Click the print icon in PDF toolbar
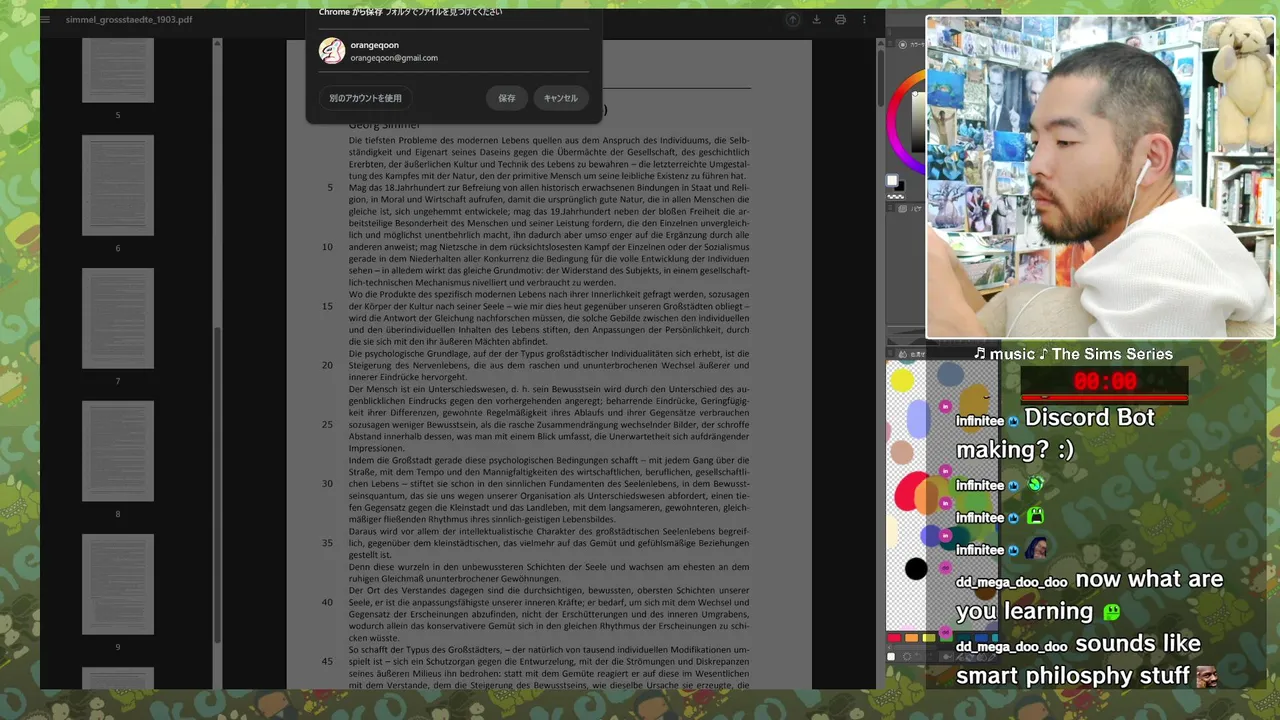1280x720 pixels. (840, 19)
